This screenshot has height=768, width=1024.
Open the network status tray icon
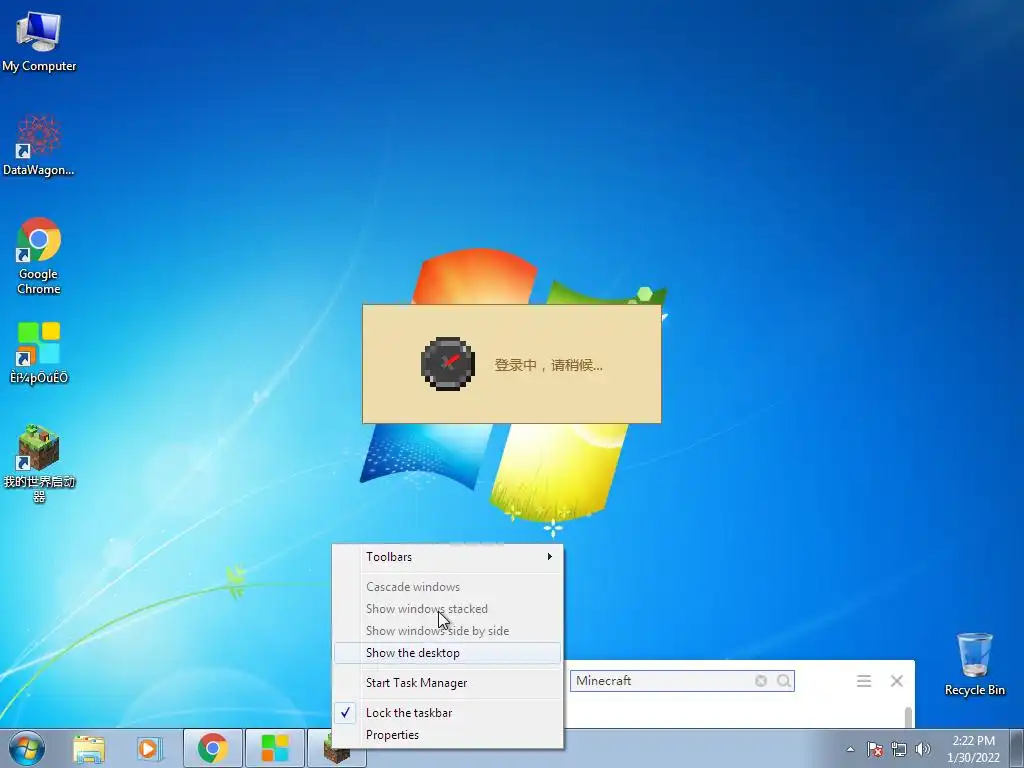tap(899, 749)
